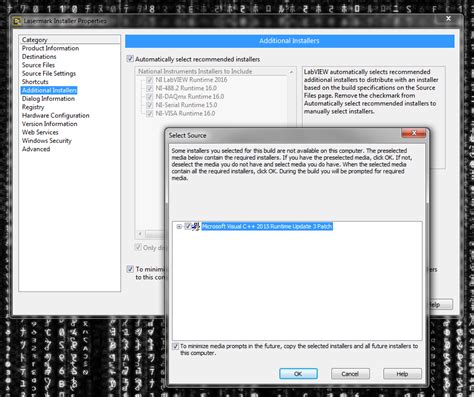Select Web Services category
The width and height of the screenshot is (474, 397).
pyautogui.click(x=40, y=132)
